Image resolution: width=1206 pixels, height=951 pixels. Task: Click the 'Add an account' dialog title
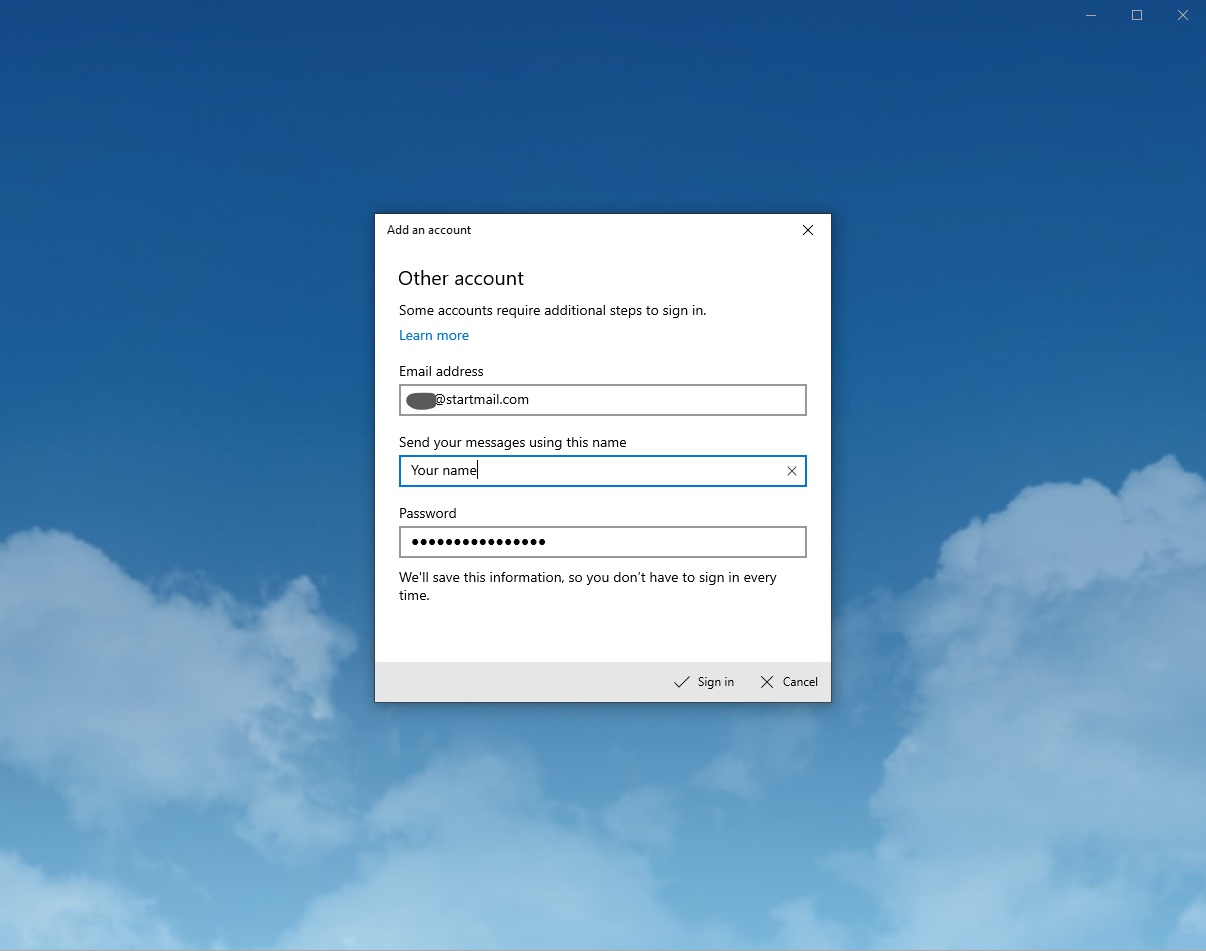[x=429, y=230]
